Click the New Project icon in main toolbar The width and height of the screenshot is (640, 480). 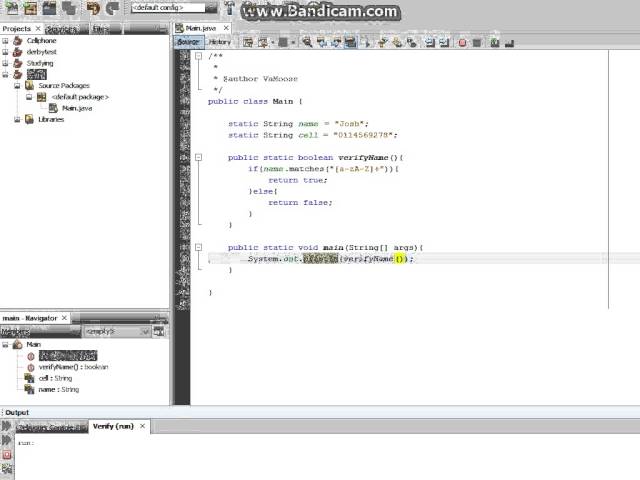tap(31, 8)
